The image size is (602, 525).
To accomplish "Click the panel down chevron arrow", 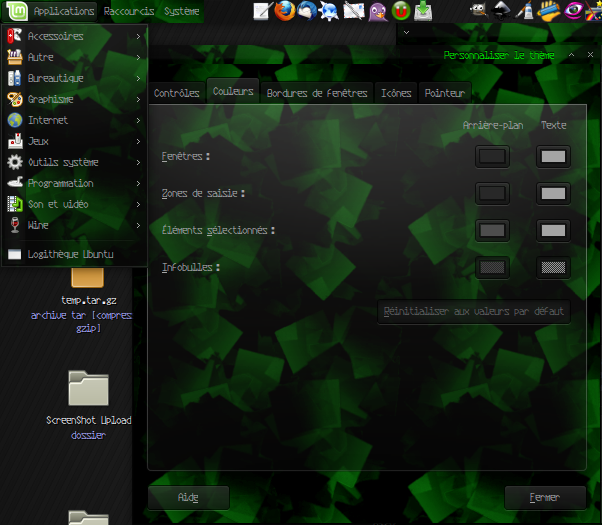I will click(x=406, y=32).
